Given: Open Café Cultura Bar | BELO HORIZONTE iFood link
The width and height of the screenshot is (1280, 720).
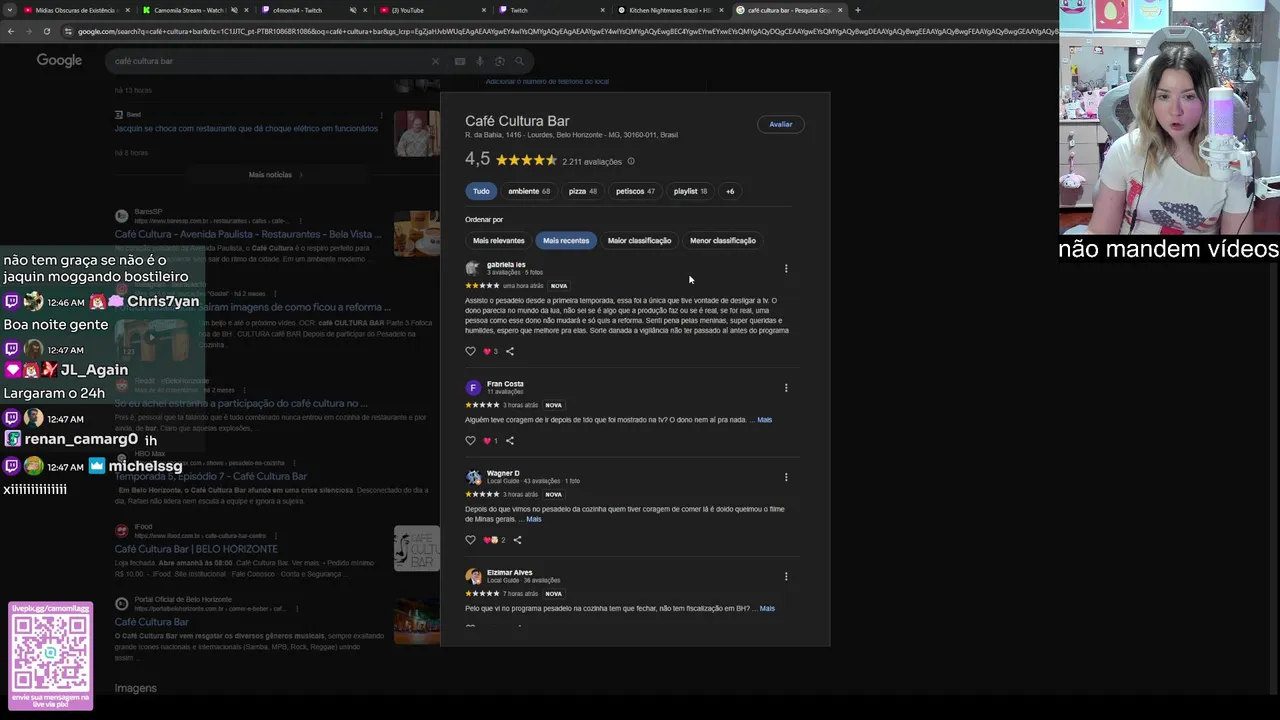Looking at the screenshot, I should 196,549.
